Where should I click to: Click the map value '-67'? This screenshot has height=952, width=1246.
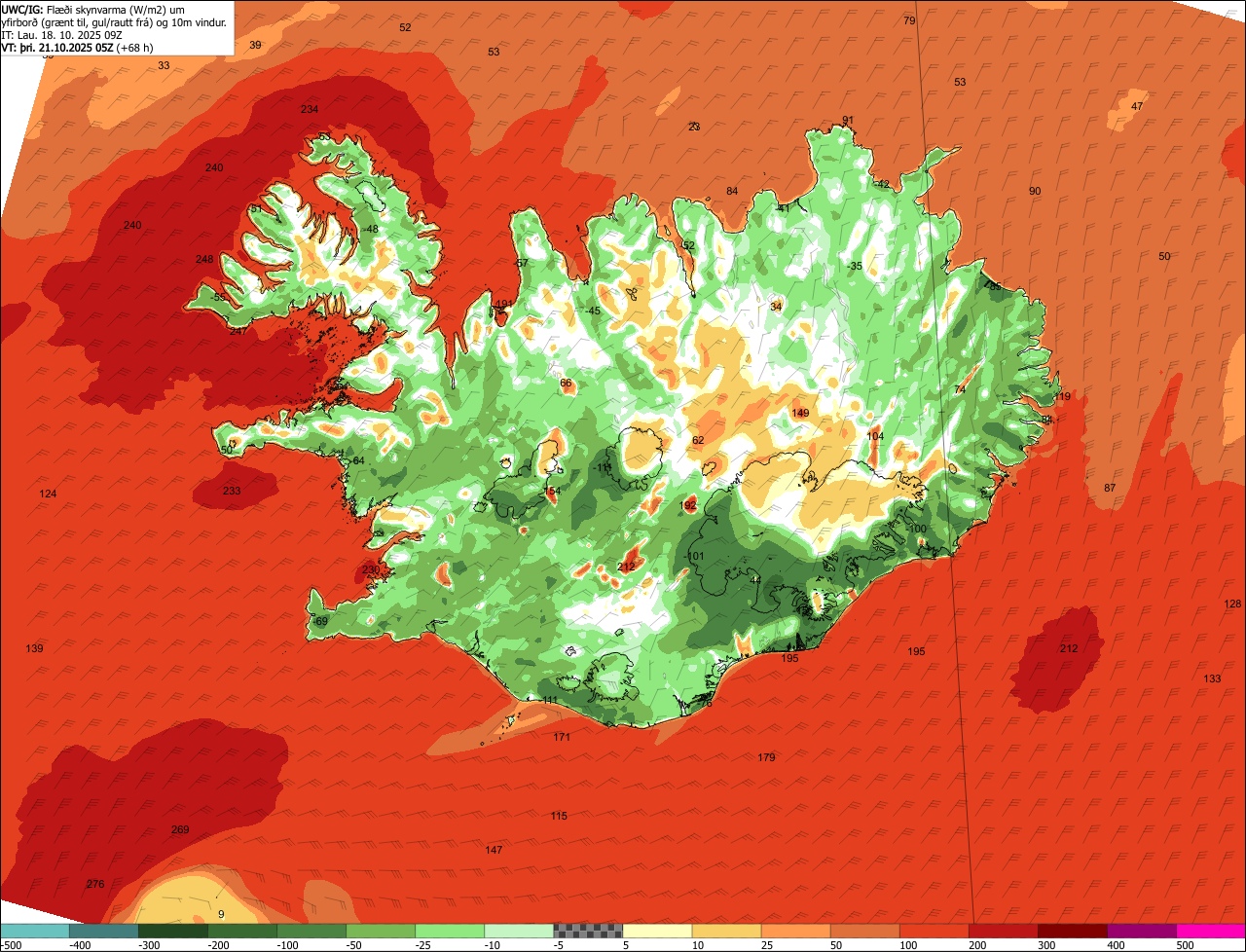point(521,263)
